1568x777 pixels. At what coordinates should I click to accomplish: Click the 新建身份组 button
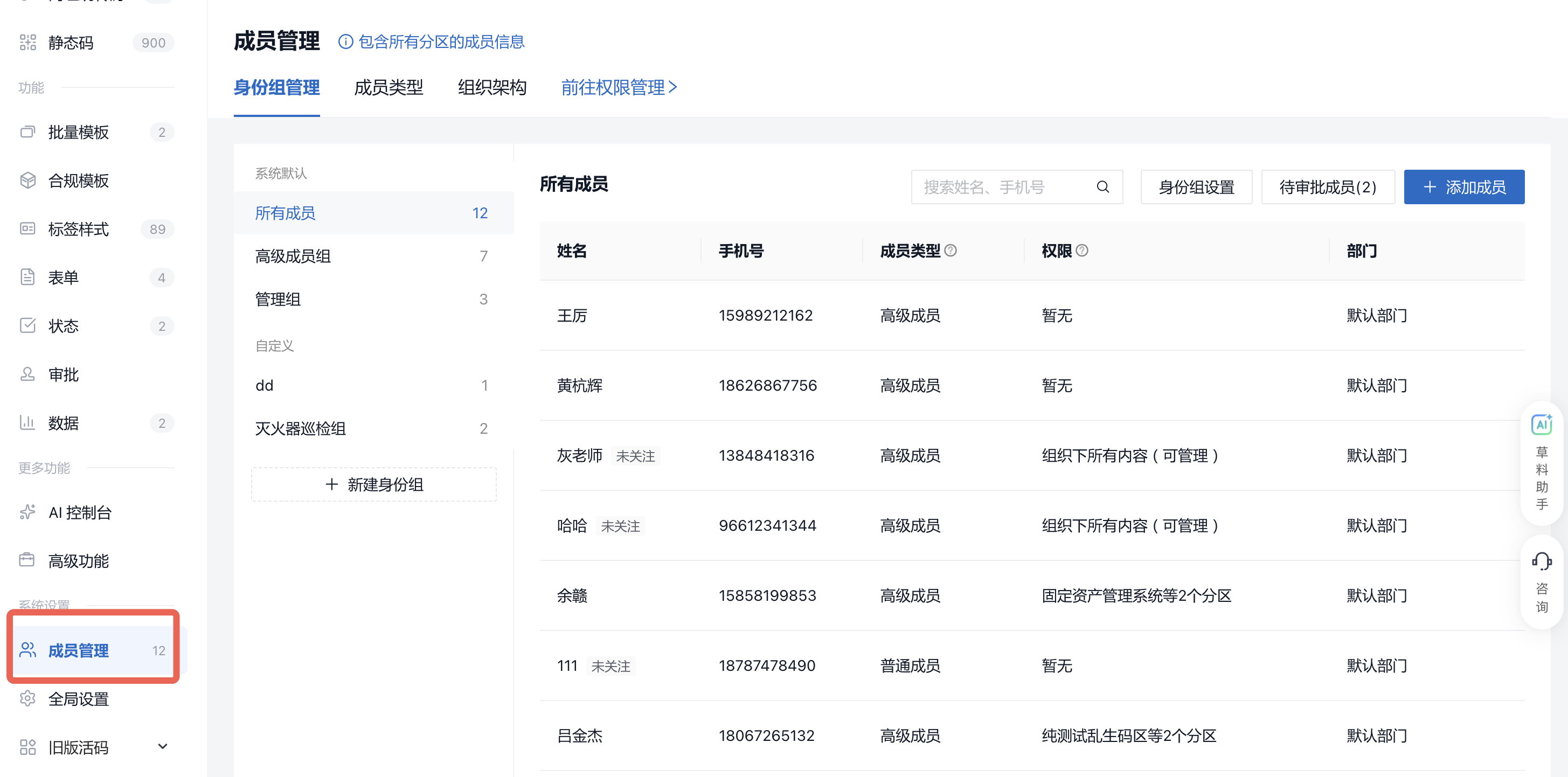pos(374,485)
